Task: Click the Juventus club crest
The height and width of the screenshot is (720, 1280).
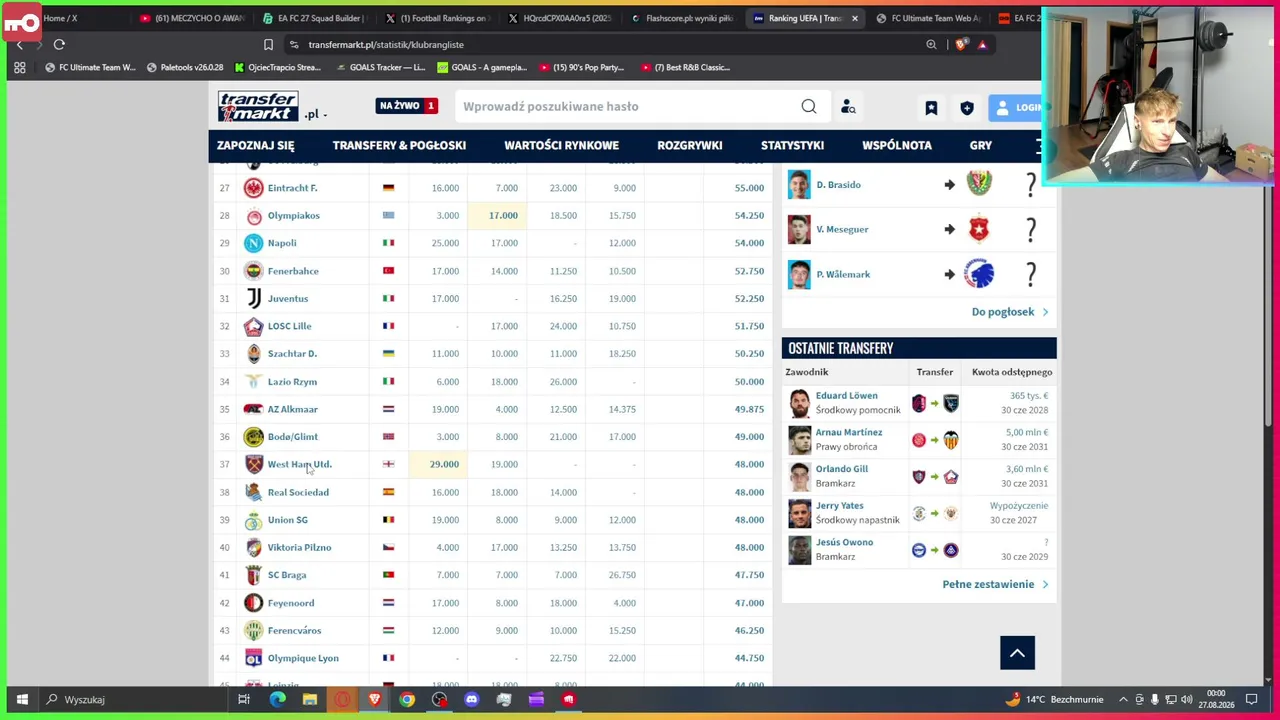Action: (x=254, y=298)
